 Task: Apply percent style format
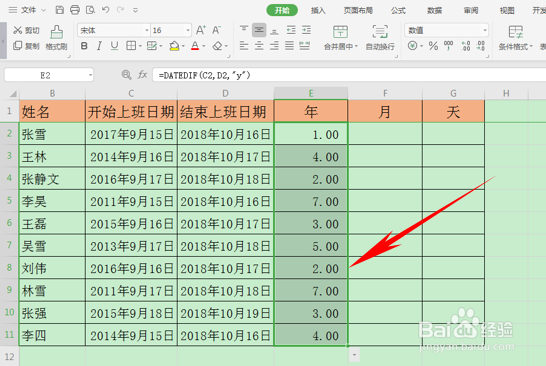point(433,46)
